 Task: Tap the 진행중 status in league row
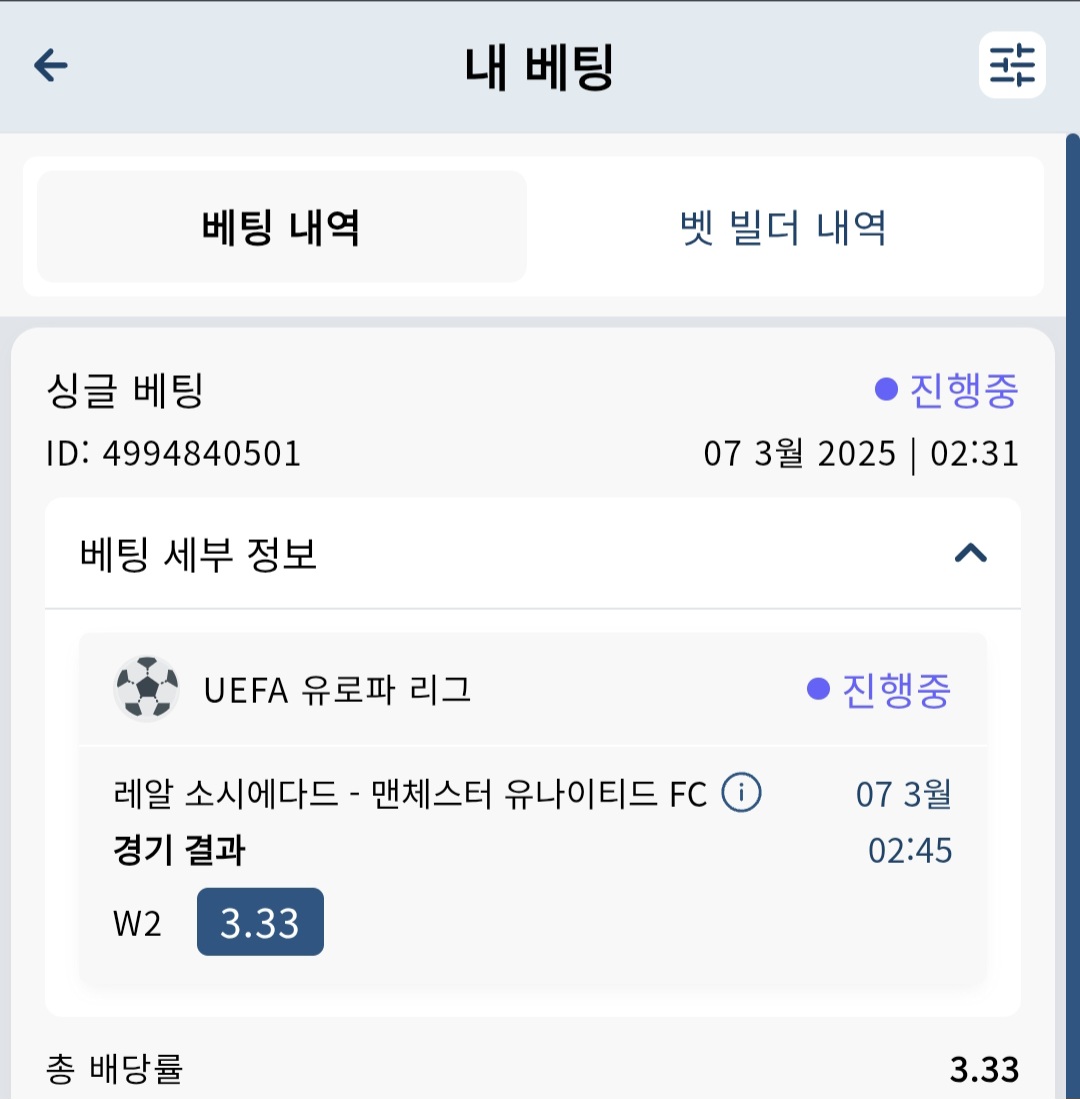click(x=896, y=690)
